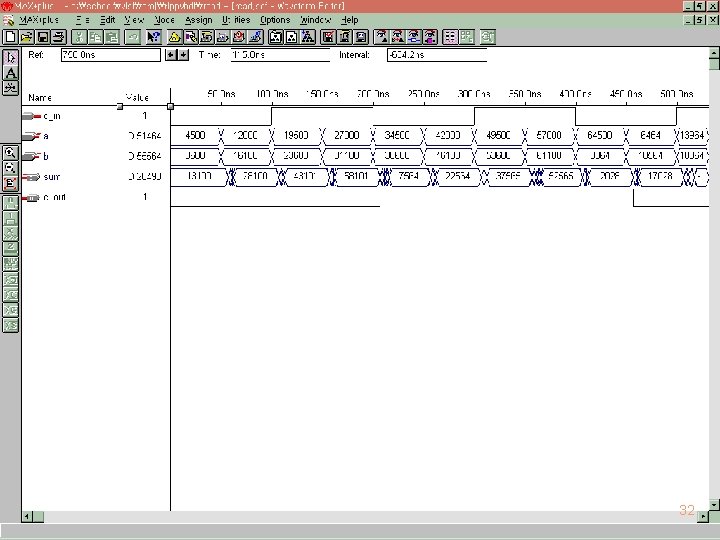Screen dimensions: 720x540
Task: Click the Undo toolbar icon
Action: tap(132, 37)
